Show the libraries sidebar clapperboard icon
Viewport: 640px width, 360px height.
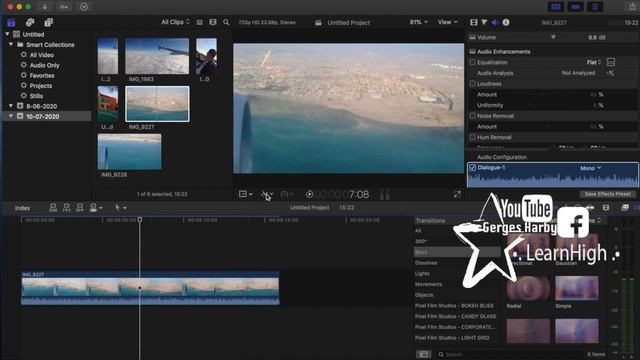11,22
